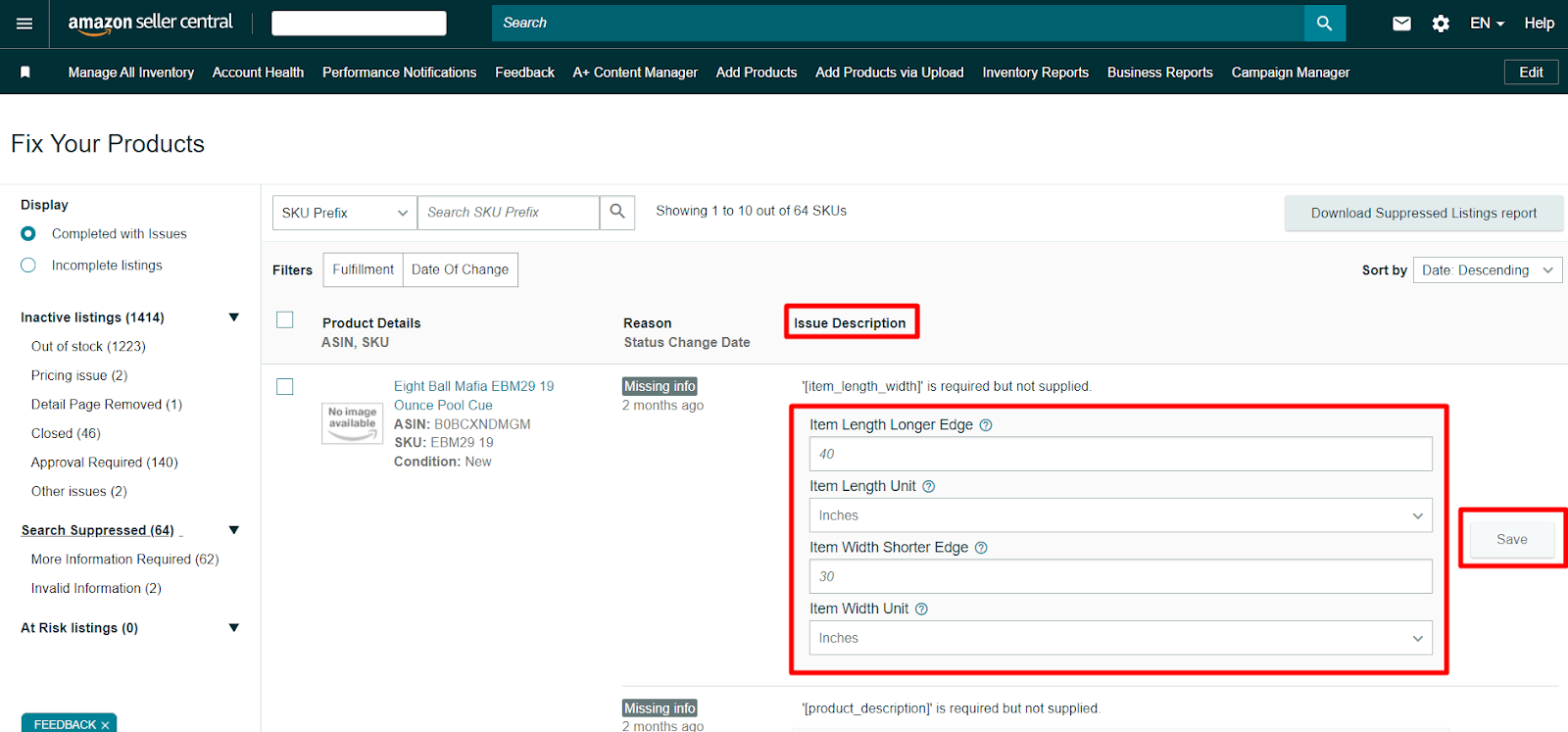
Task: Open Business Reports menu item
Action: pyautogui.click(x=1160, y=73)
